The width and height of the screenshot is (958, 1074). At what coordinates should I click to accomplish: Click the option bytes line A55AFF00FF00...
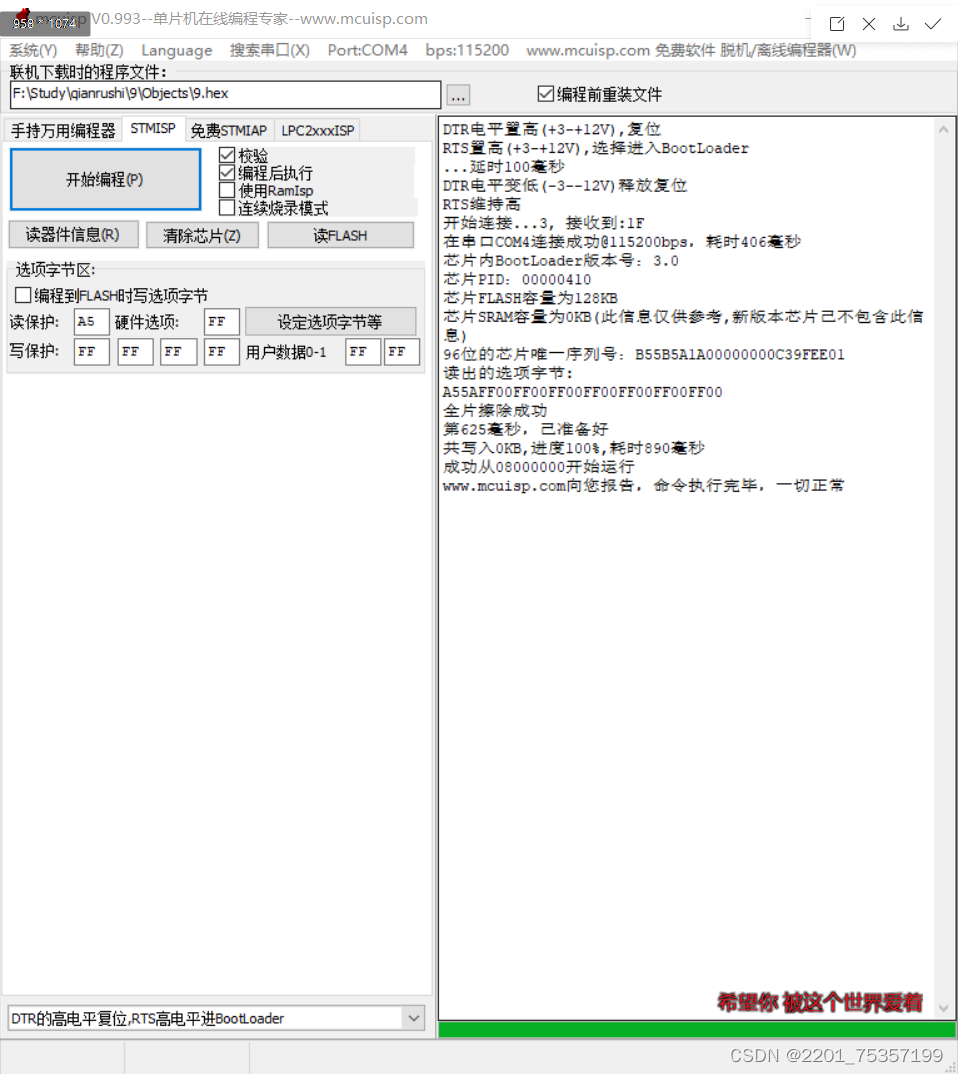tap(583, 392)
